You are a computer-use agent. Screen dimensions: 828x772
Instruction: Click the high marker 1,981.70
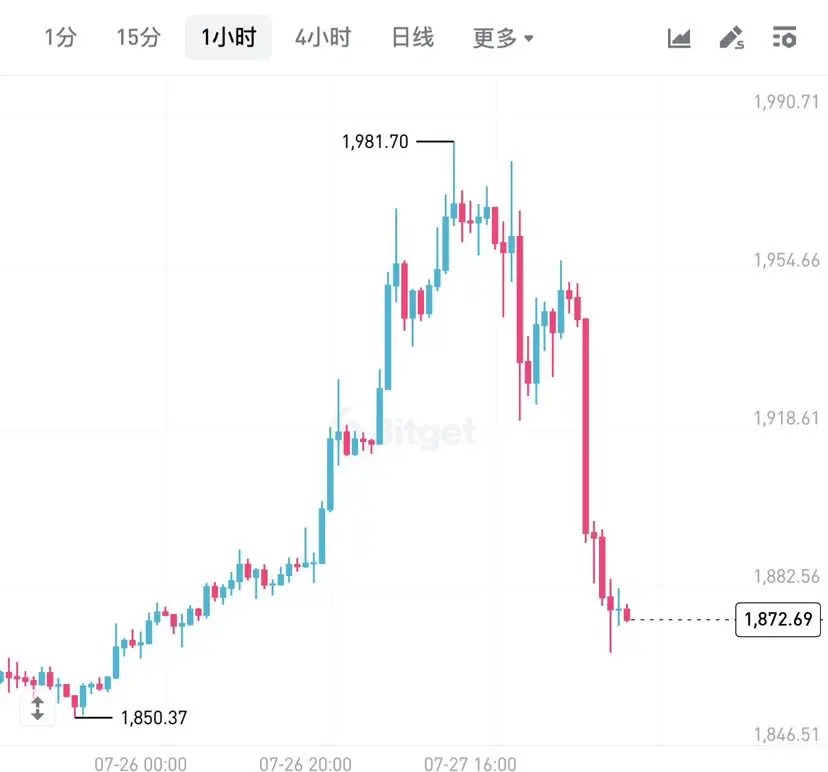point(375,142)
